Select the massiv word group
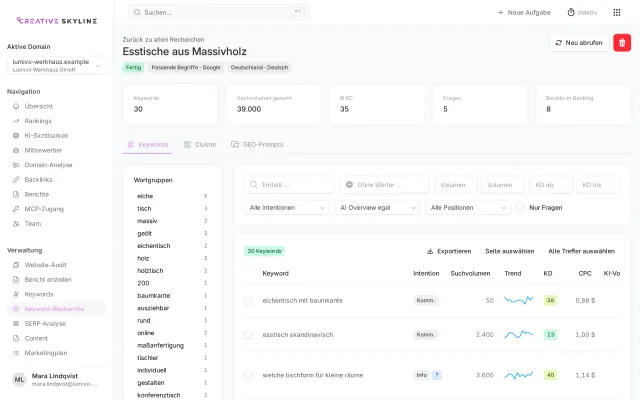Viewport: 640px width, 400px height. (x=172, y=221)
